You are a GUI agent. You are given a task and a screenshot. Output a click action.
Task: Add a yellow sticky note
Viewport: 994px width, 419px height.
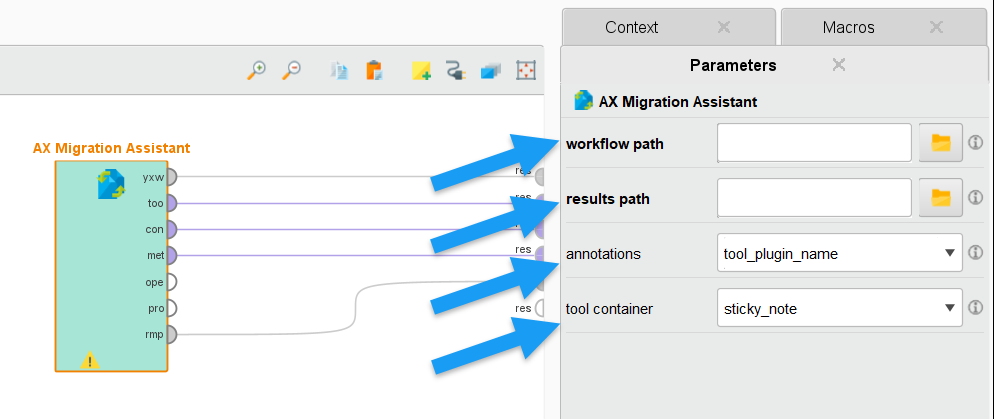pyautogui.click(x=421, y=70)
